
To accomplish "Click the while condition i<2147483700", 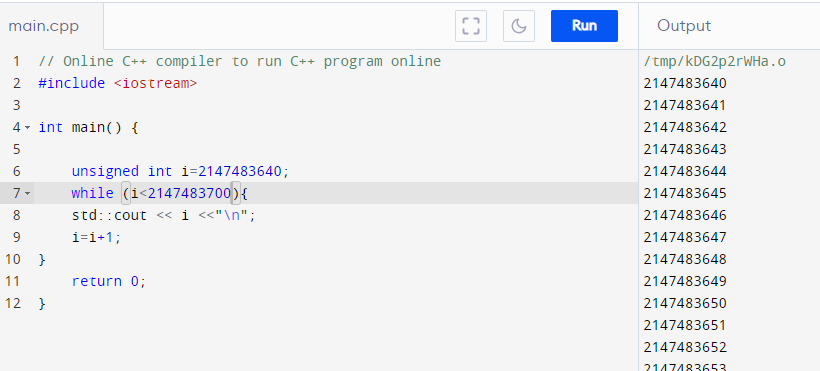I will pos(180,193).
